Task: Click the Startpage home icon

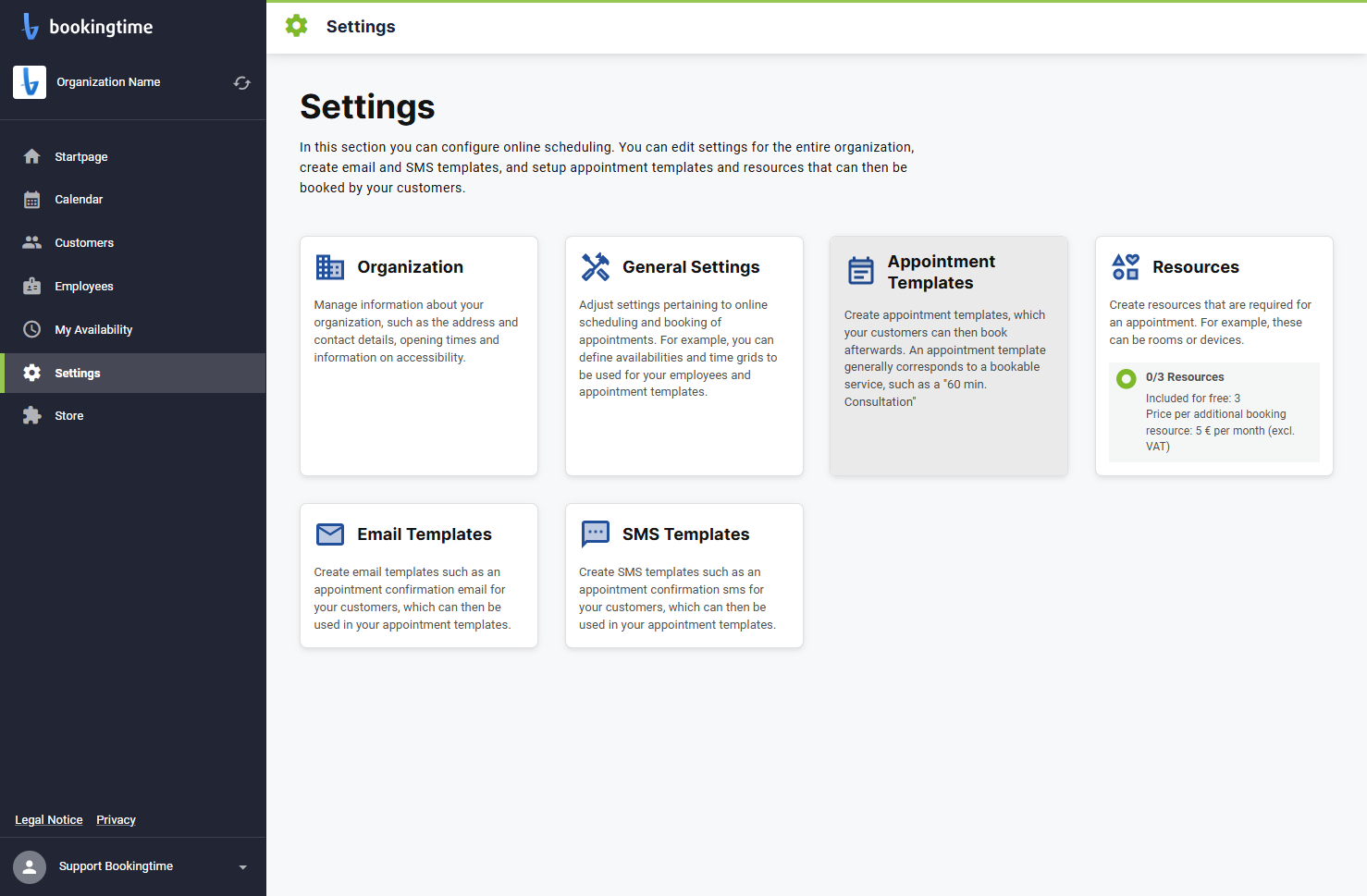Action: click(32, 156)
